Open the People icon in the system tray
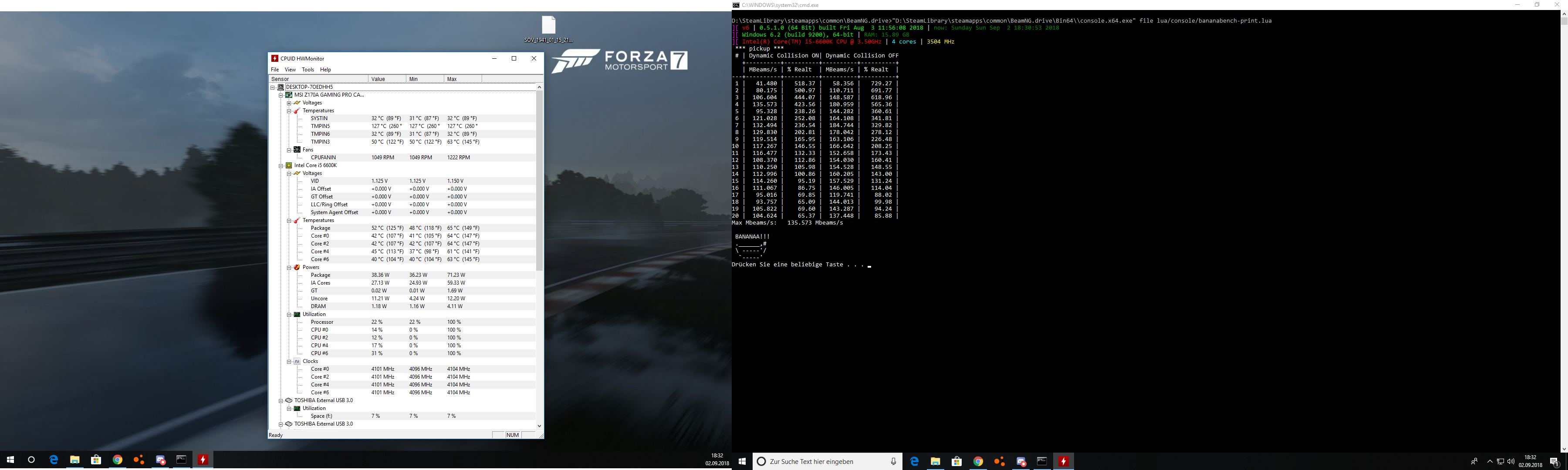 1474,461
